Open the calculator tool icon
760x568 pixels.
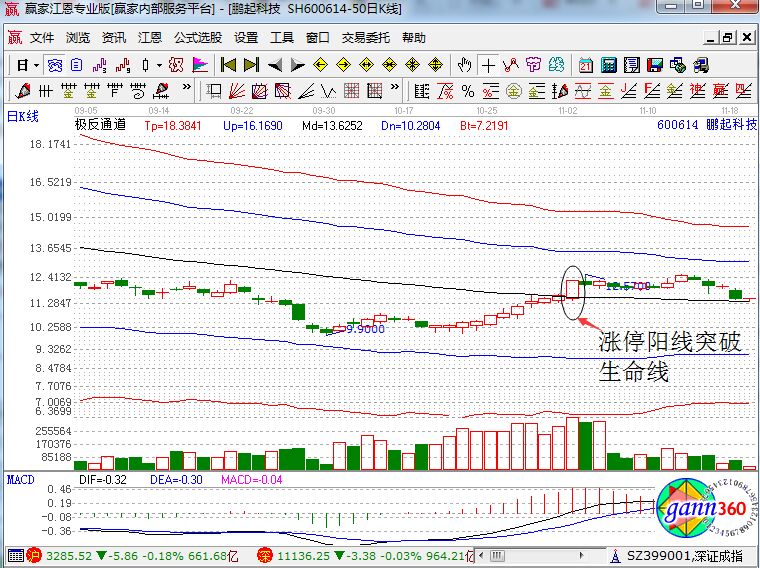(608, 65)
